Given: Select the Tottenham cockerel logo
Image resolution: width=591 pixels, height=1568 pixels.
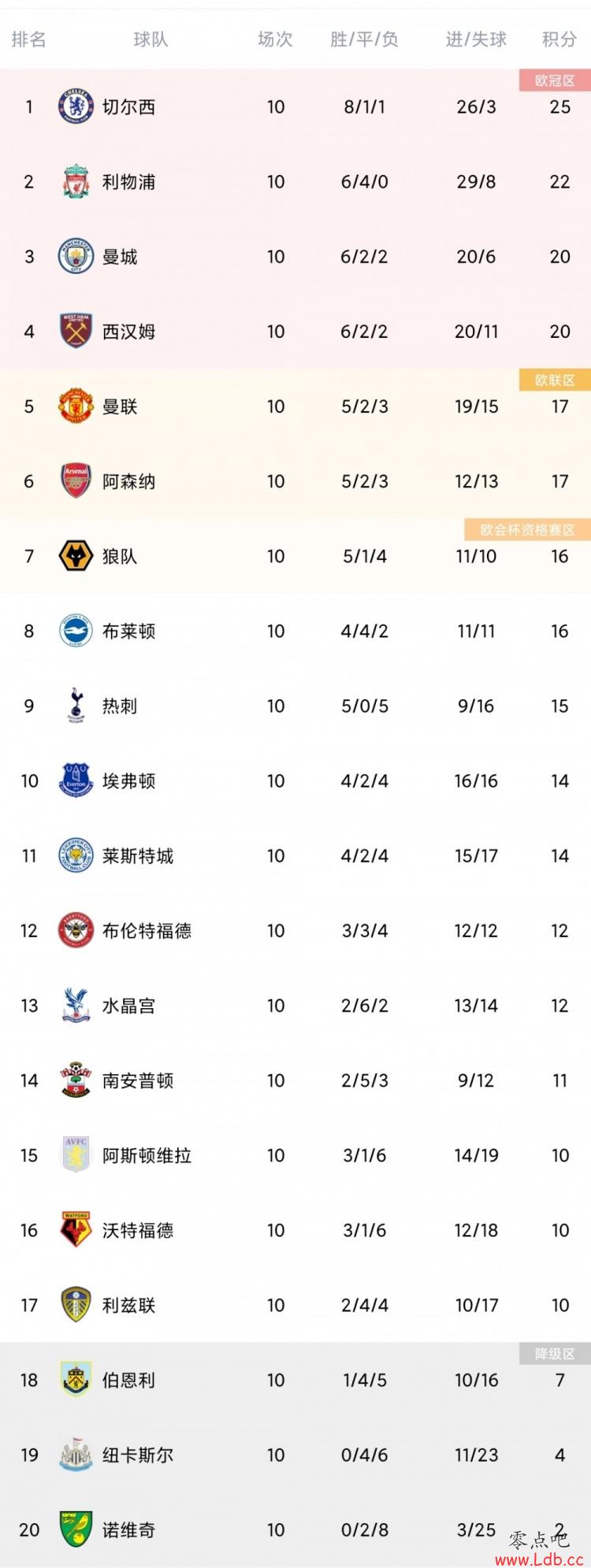Looking at the screenshot, I should click(x=76, y=705).
